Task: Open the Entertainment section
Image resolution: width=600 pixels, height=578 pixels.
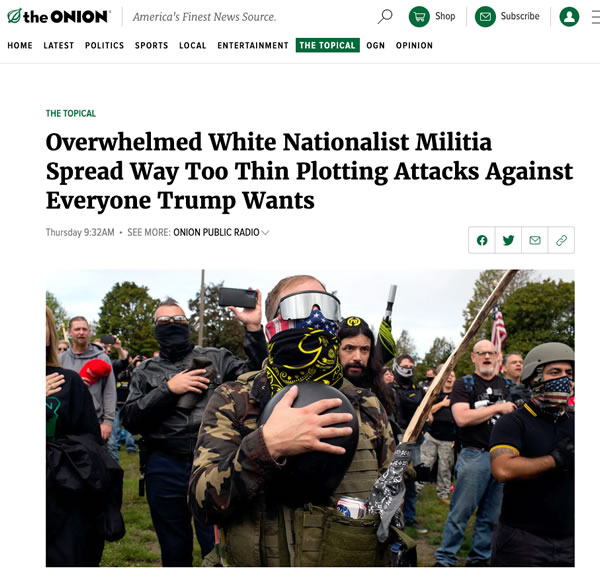Action: pyautogui.click(x=253, y=46)
